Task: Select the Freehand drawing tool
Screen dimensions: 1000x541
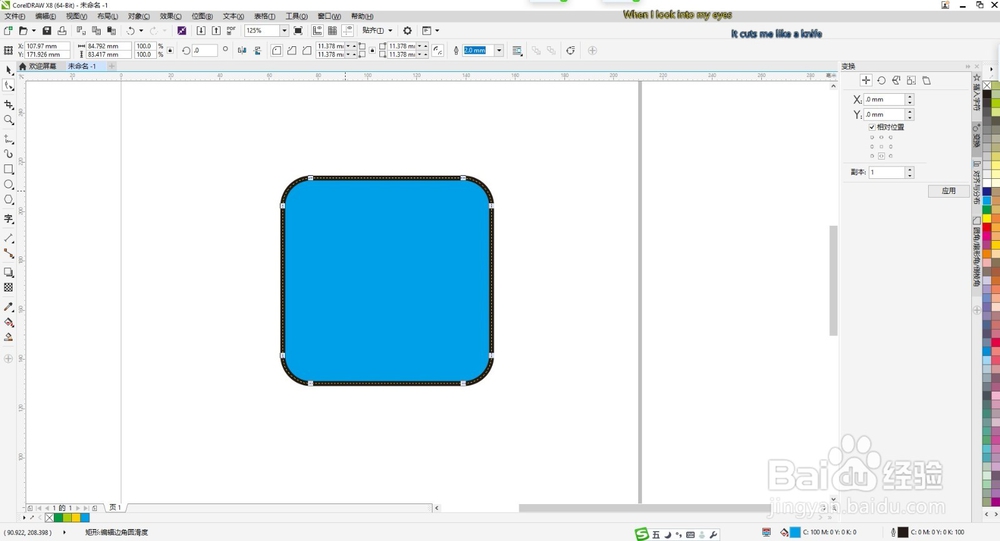Action: point(9,138)
